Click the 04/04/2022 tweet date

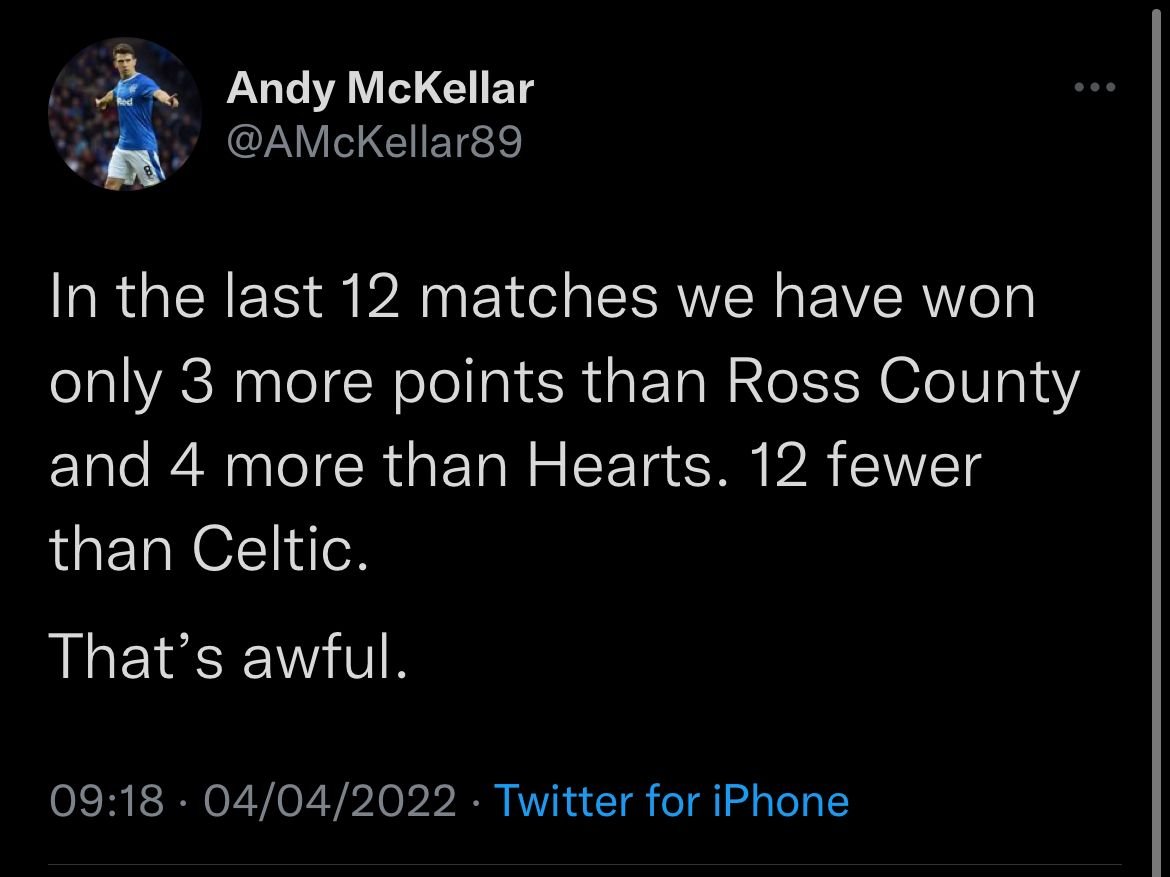(x=328, y=801)
